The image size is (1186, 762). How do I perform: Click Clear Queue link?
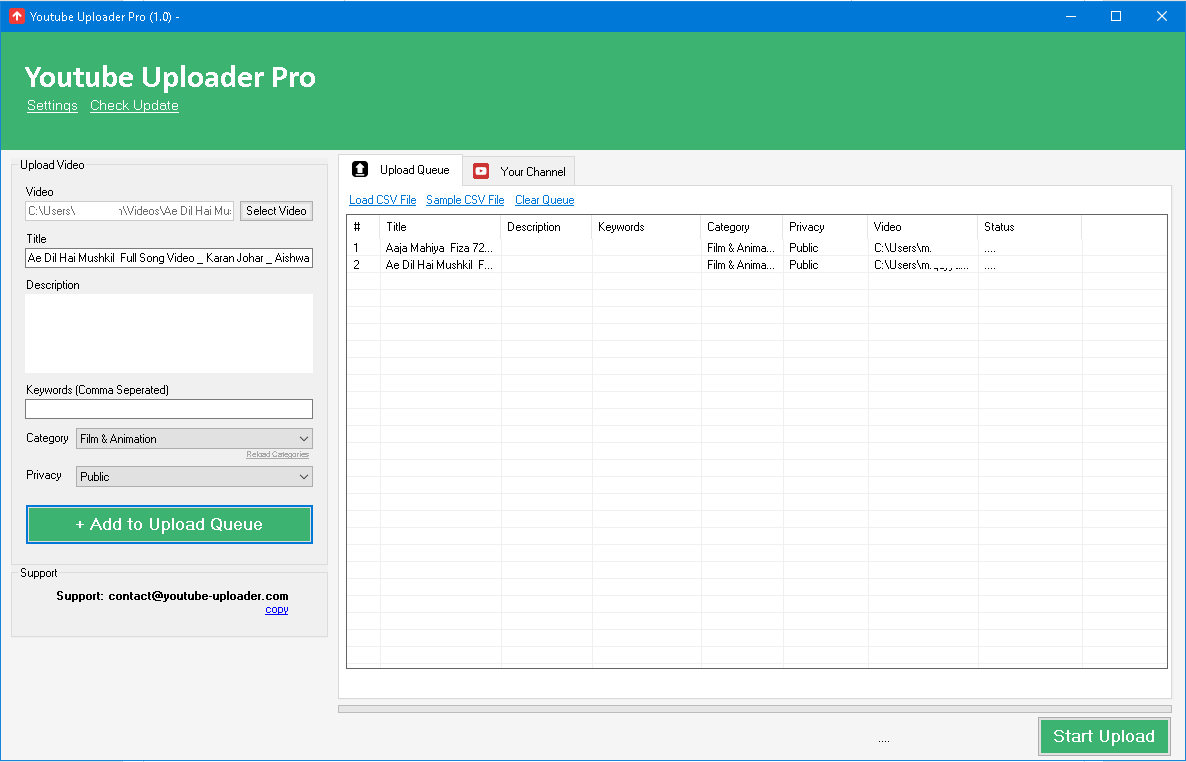point(545,200)
